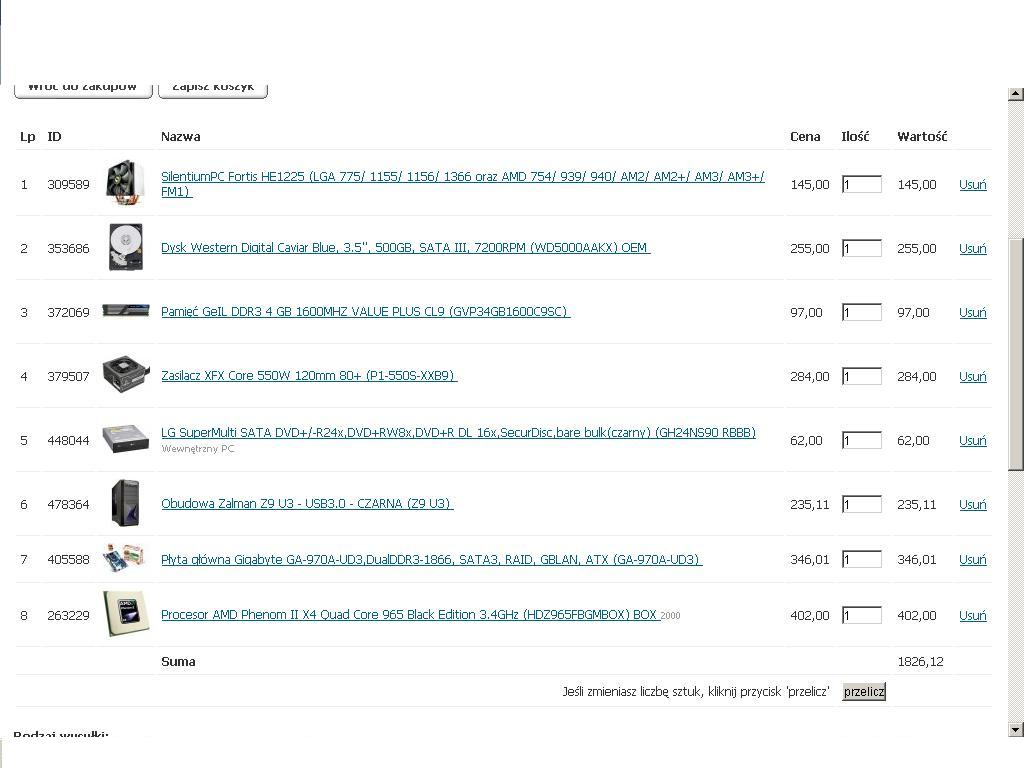Click the Suma label
Image resolution: width=1024 pixels, height=768 pixels.
click(x=178, y=662)
